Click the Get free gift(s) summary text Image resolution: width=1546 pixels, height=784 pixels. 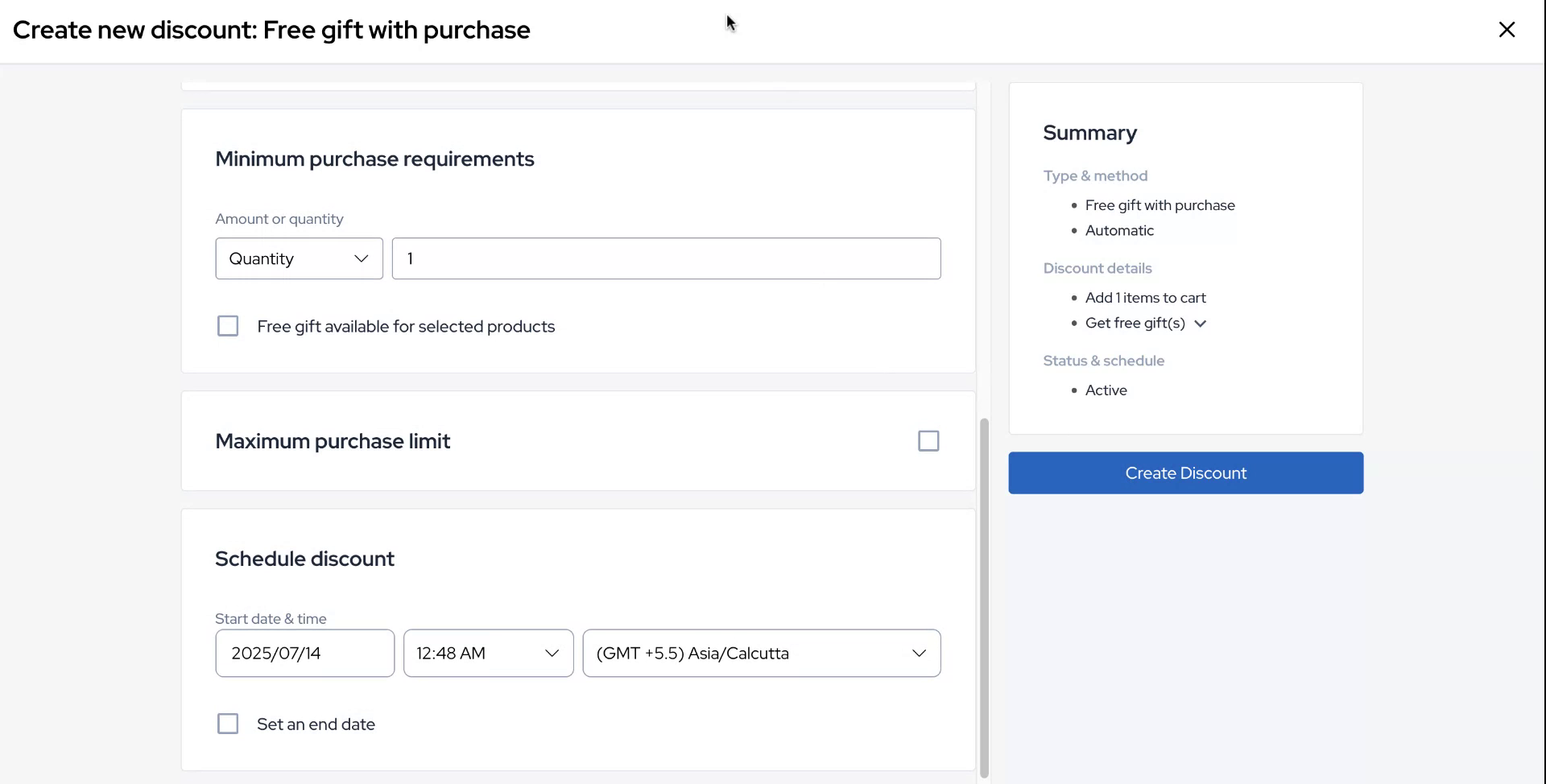(x=1135, y=323)
